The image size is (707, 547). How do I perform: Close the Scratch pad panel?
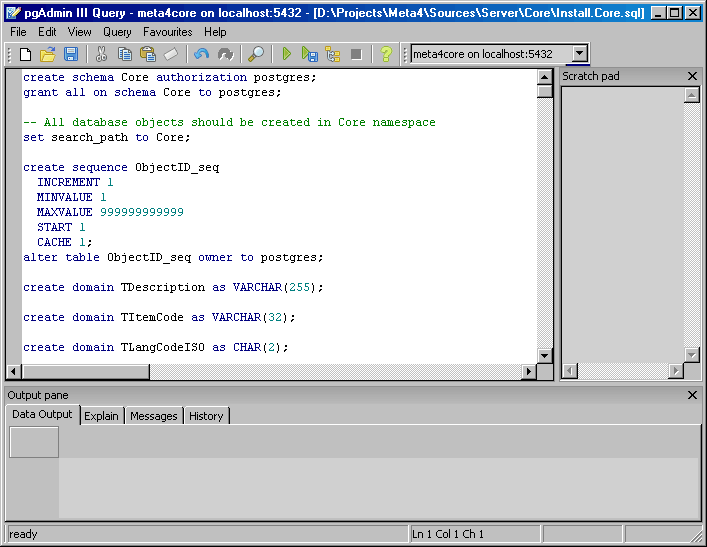(x=693, y=76)
